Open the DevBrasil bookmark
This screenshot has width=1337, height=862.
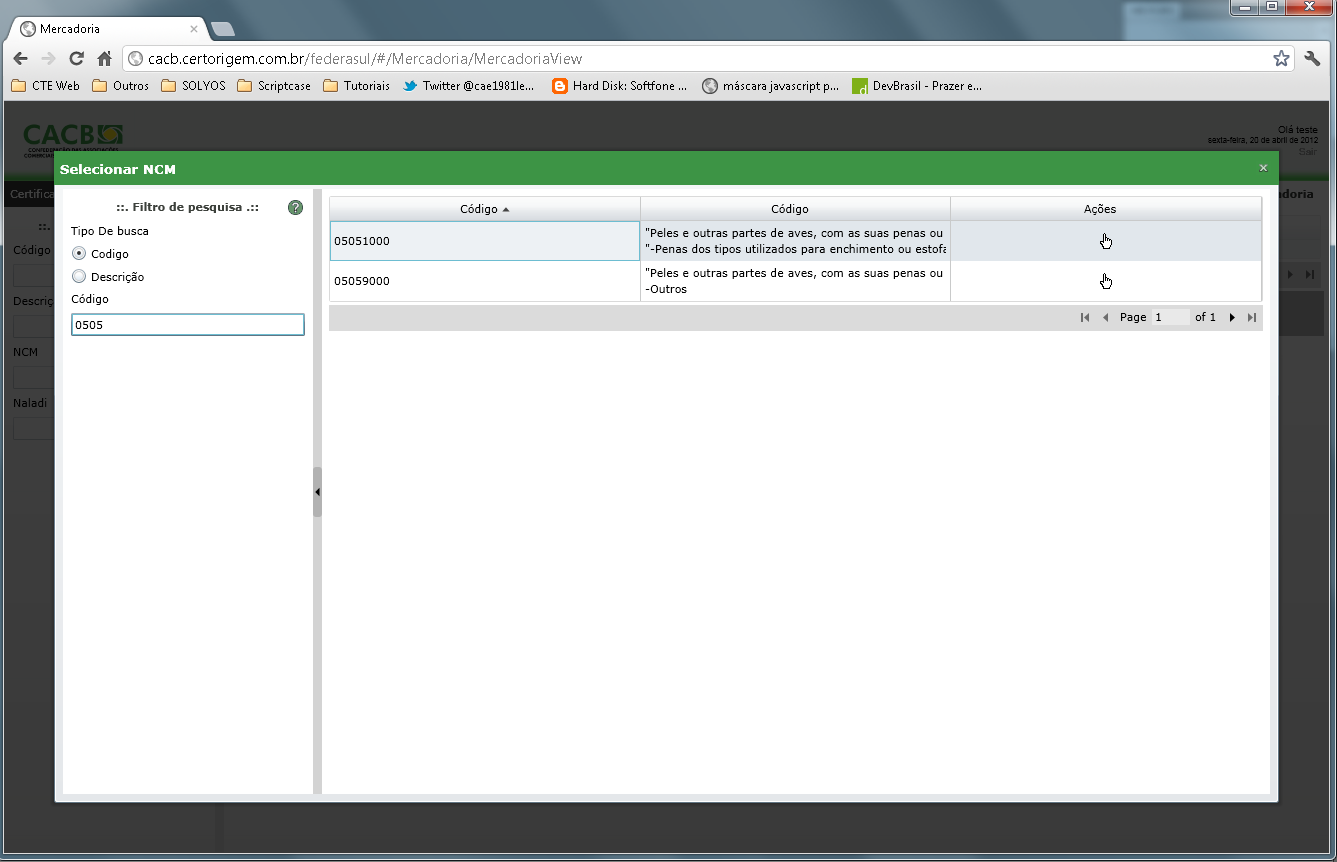917,86
